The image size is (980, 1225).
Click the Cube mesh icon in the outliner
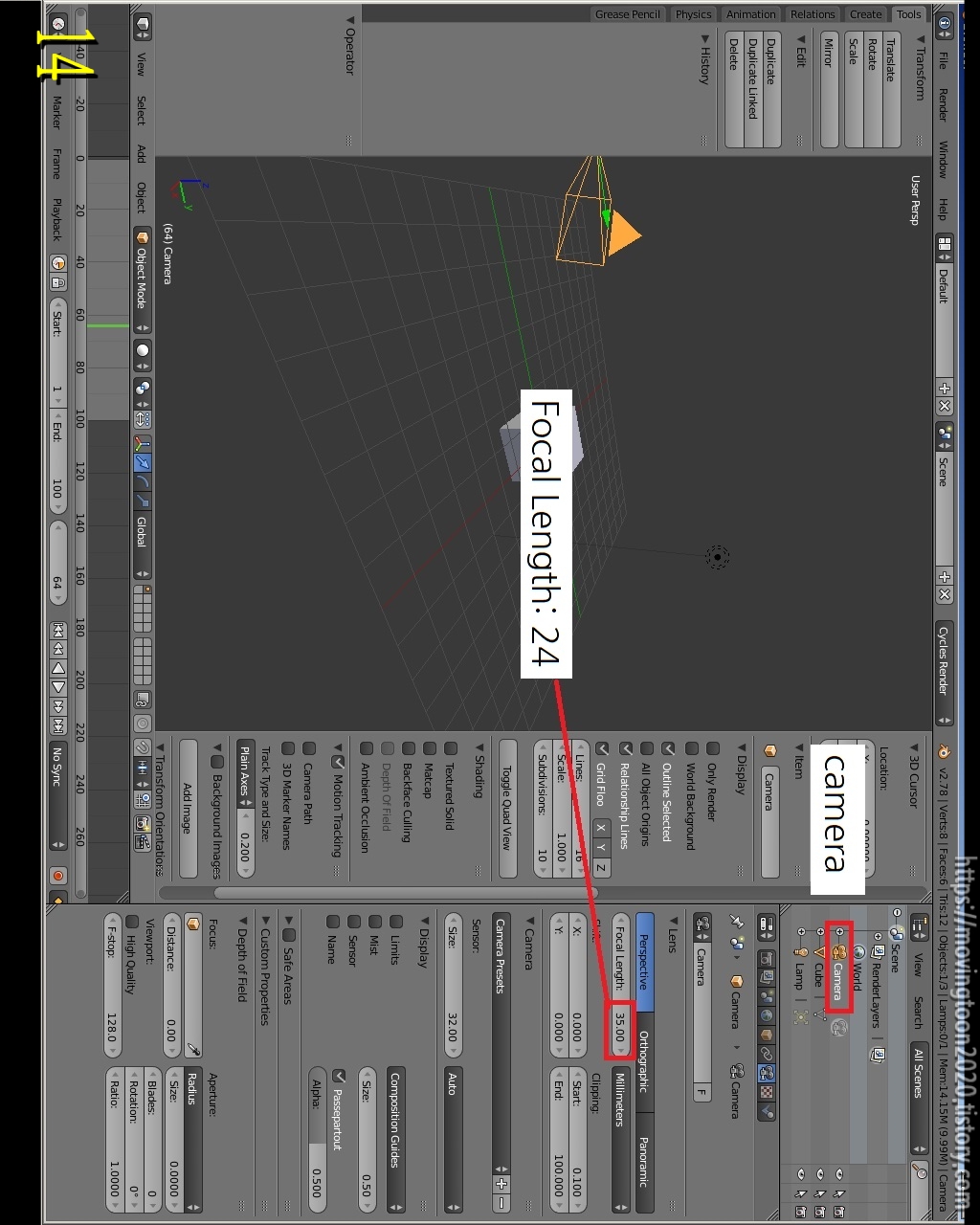[x=820, y=952]
